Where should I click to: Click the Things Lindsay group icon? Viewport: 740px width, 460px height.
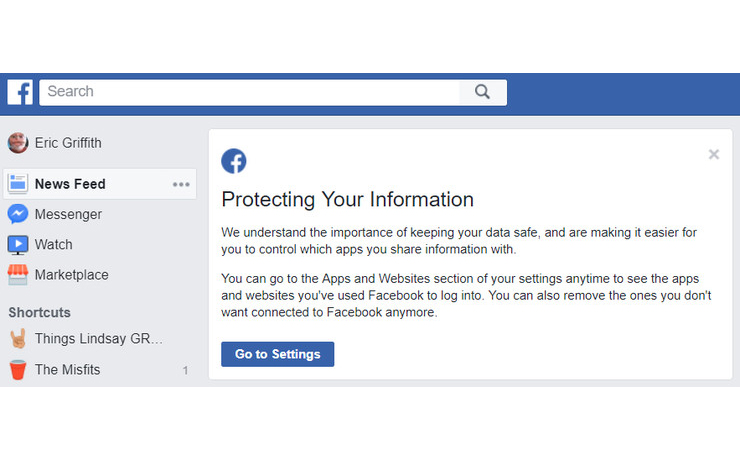[x=18, y=339]
